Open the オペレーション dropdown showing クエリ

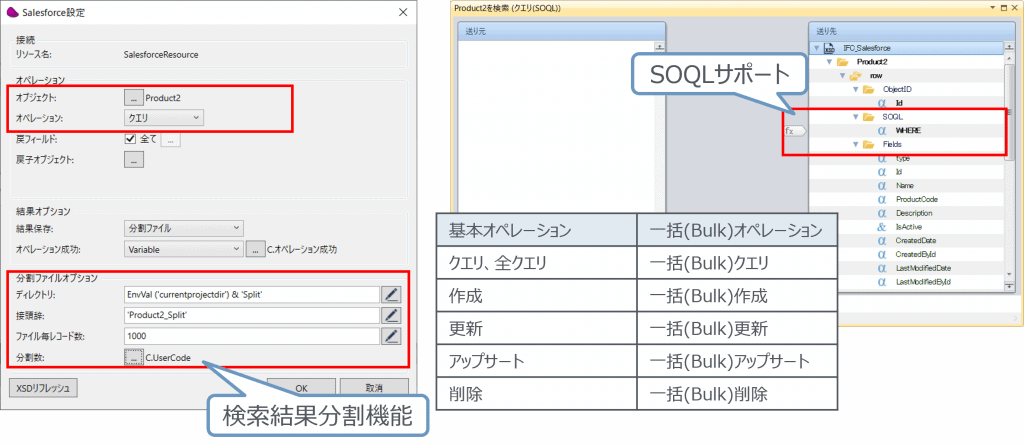(x=164, y=118)
